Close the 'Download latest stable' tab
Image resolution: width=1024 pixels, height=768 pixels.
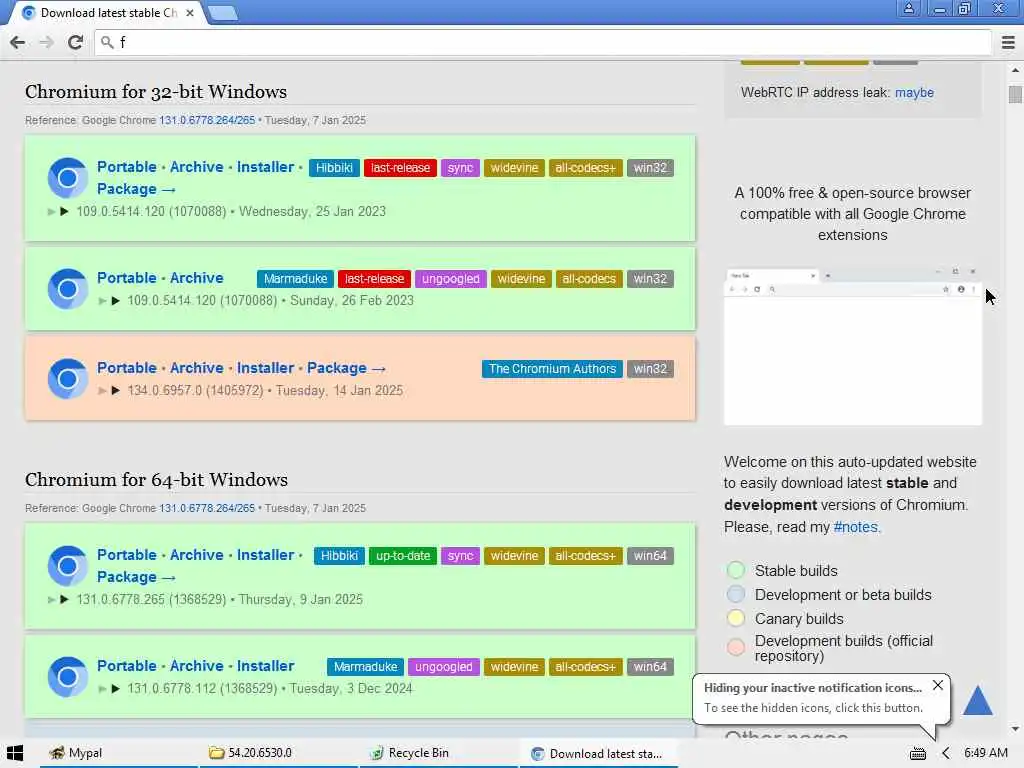(x=189, y=13)
